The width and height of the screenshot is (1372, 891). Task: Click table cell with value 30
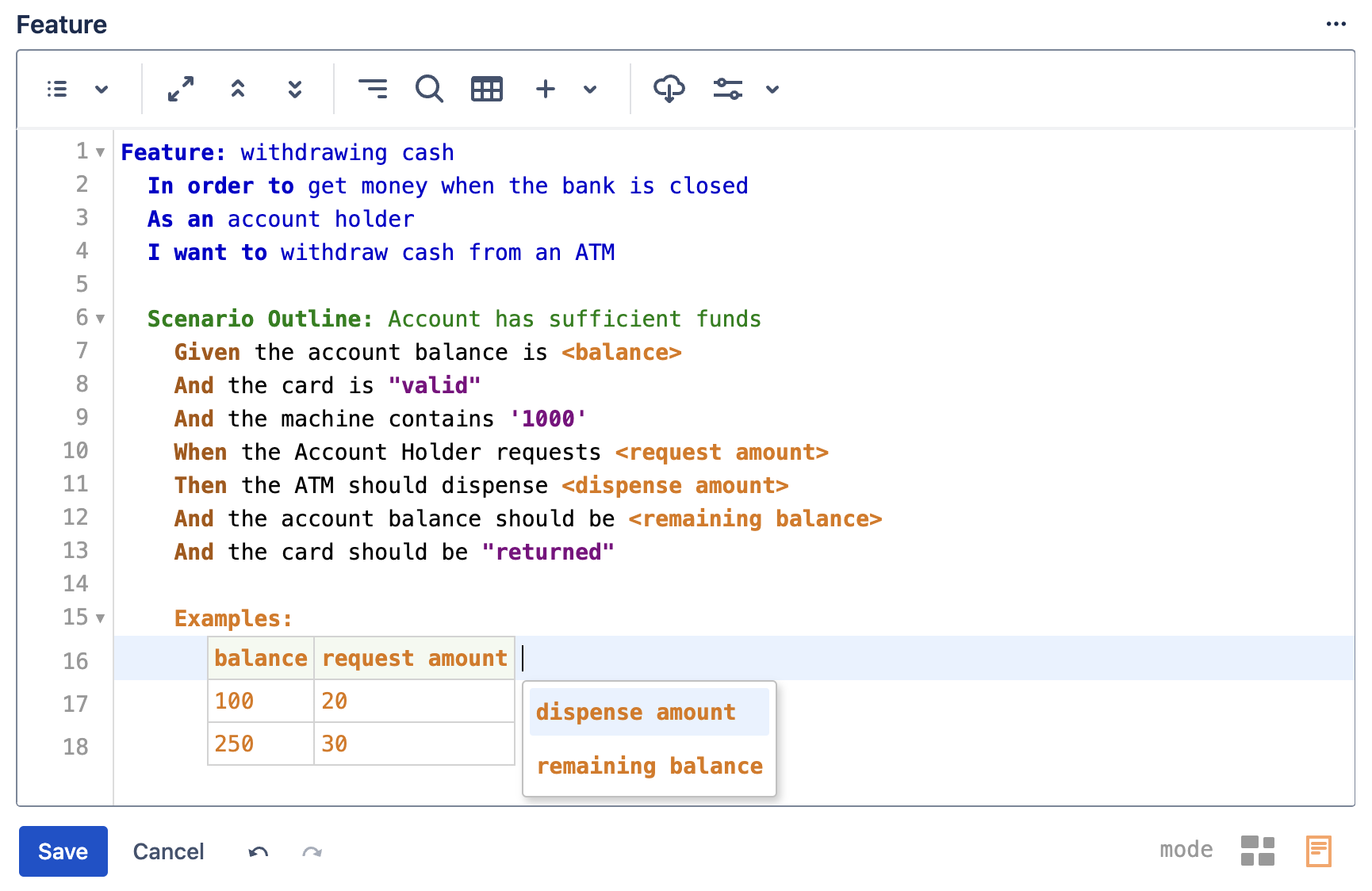414,744
